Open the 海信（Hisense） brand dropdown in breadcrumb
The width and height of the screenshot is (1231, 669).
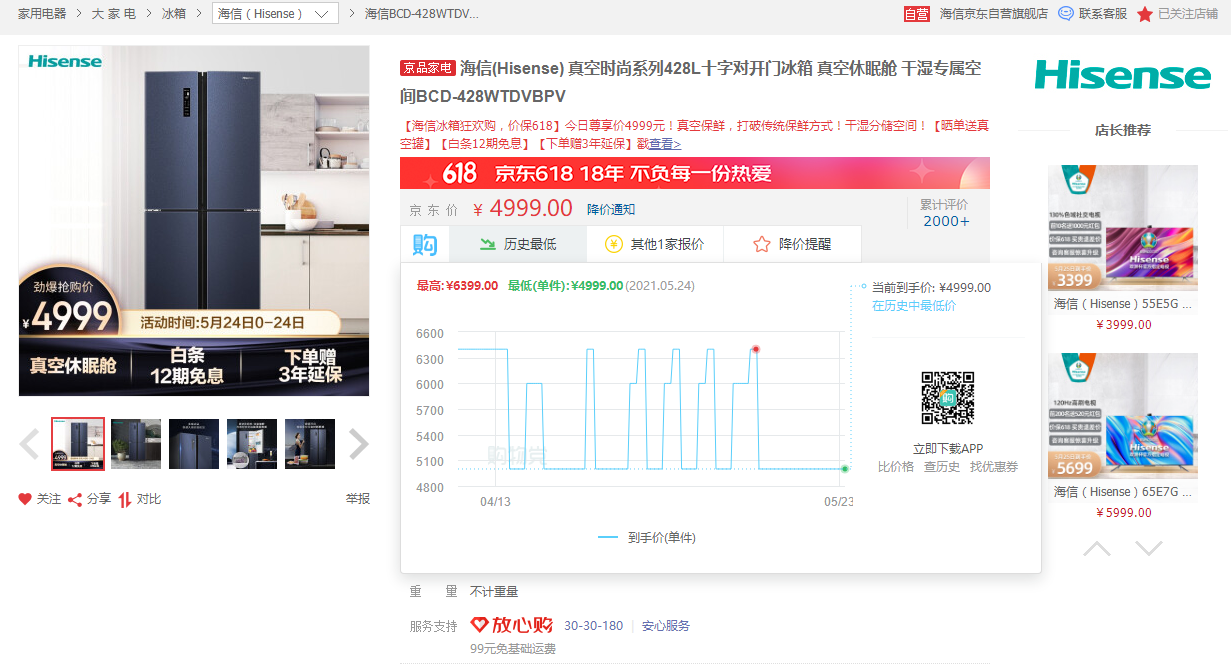tap(275, 14)
